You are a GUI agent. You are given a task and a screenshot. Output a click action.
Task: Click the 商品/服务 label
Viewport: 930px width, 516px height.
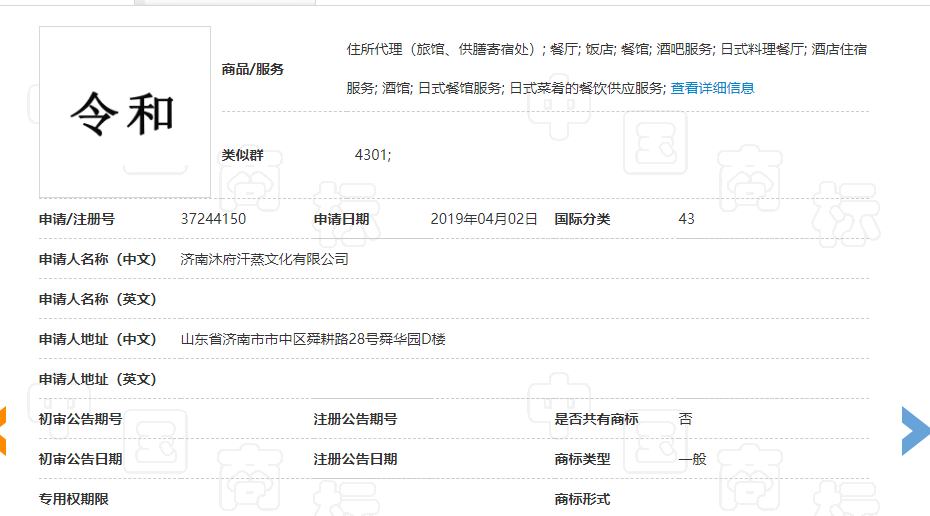click(x=253, y=69)
